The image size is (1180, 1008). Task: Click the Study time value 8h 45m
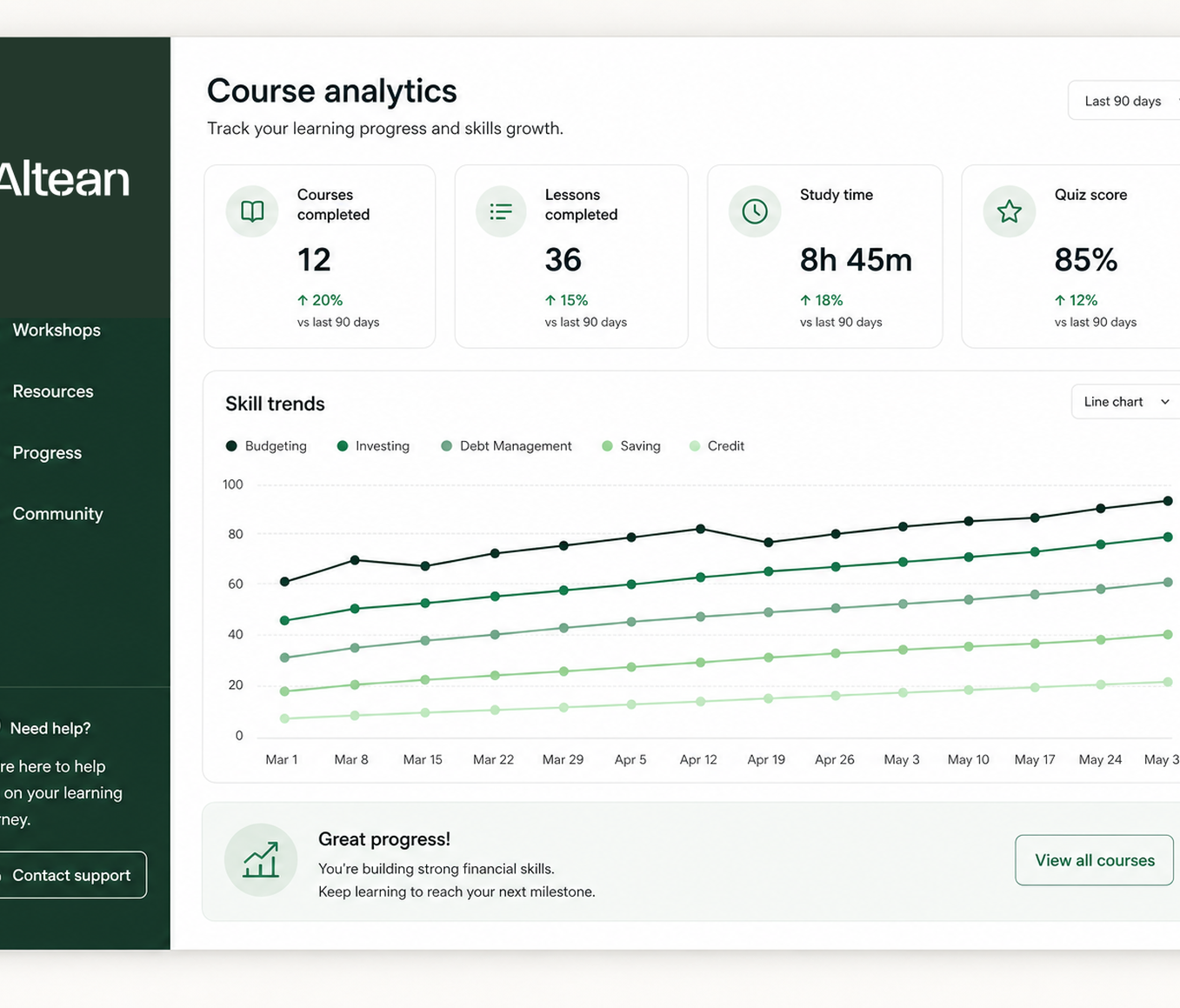[x=856, y=260]
